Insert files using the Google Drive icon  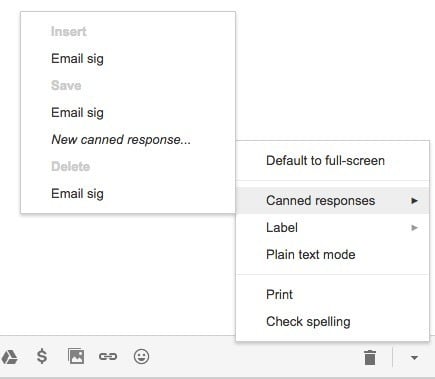[x=9, y=357]
